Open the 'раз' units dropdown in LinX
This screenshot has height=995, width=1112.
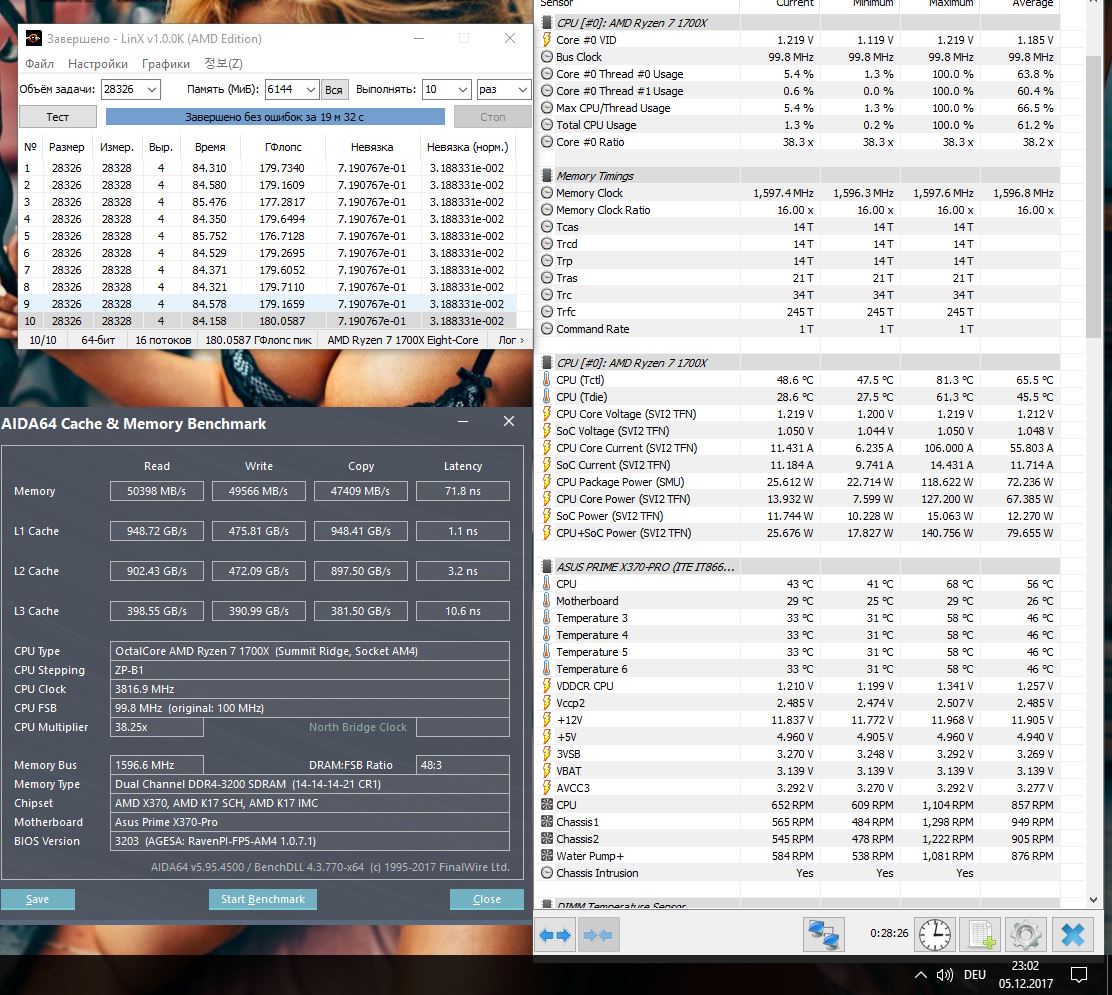click(x=523, y=89)
